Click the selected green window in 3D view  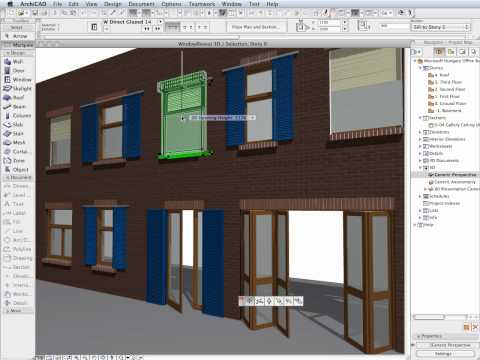[183, 117]
